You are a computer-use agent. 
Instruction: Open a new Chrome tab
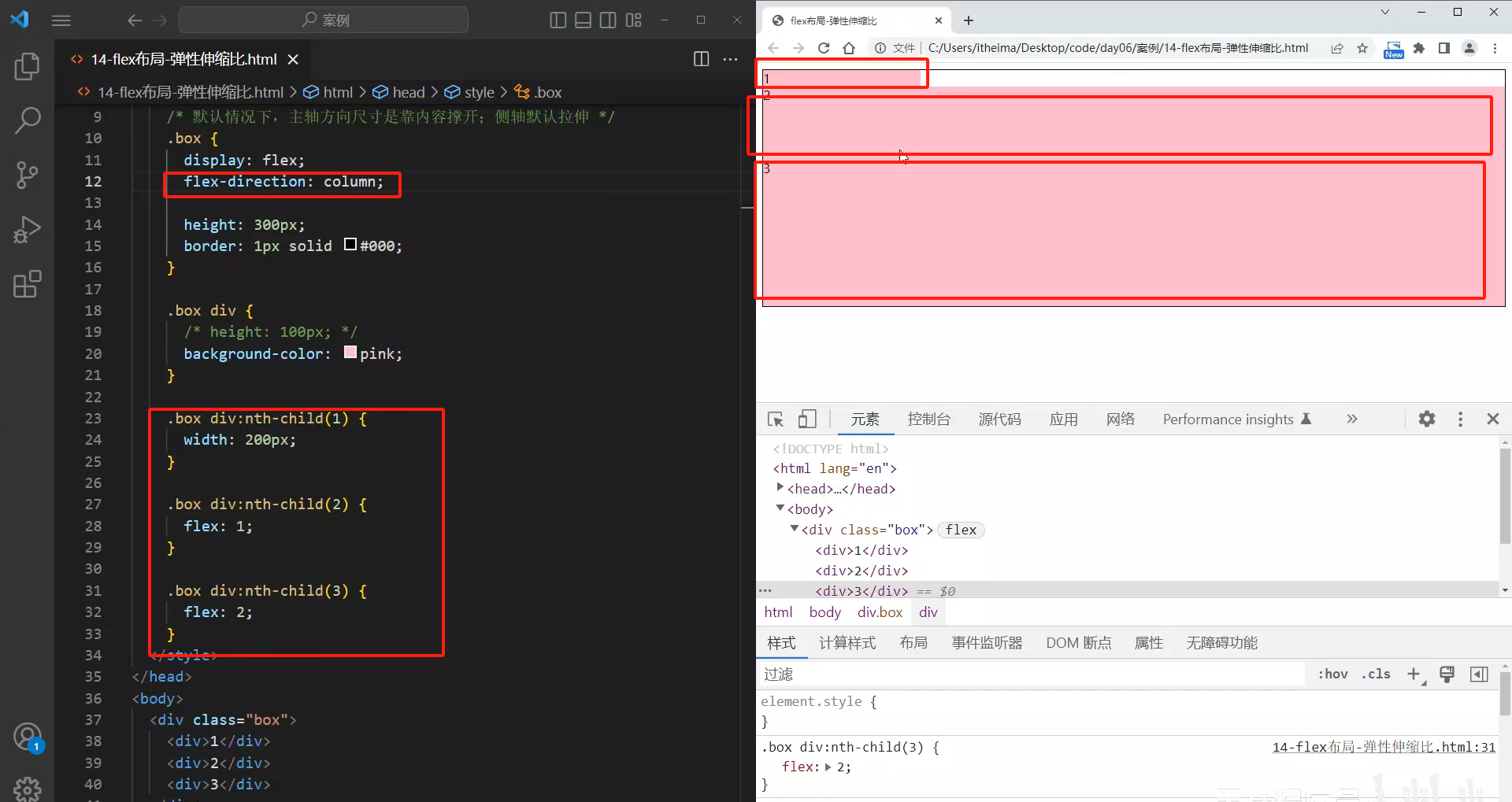click(969, 20)
